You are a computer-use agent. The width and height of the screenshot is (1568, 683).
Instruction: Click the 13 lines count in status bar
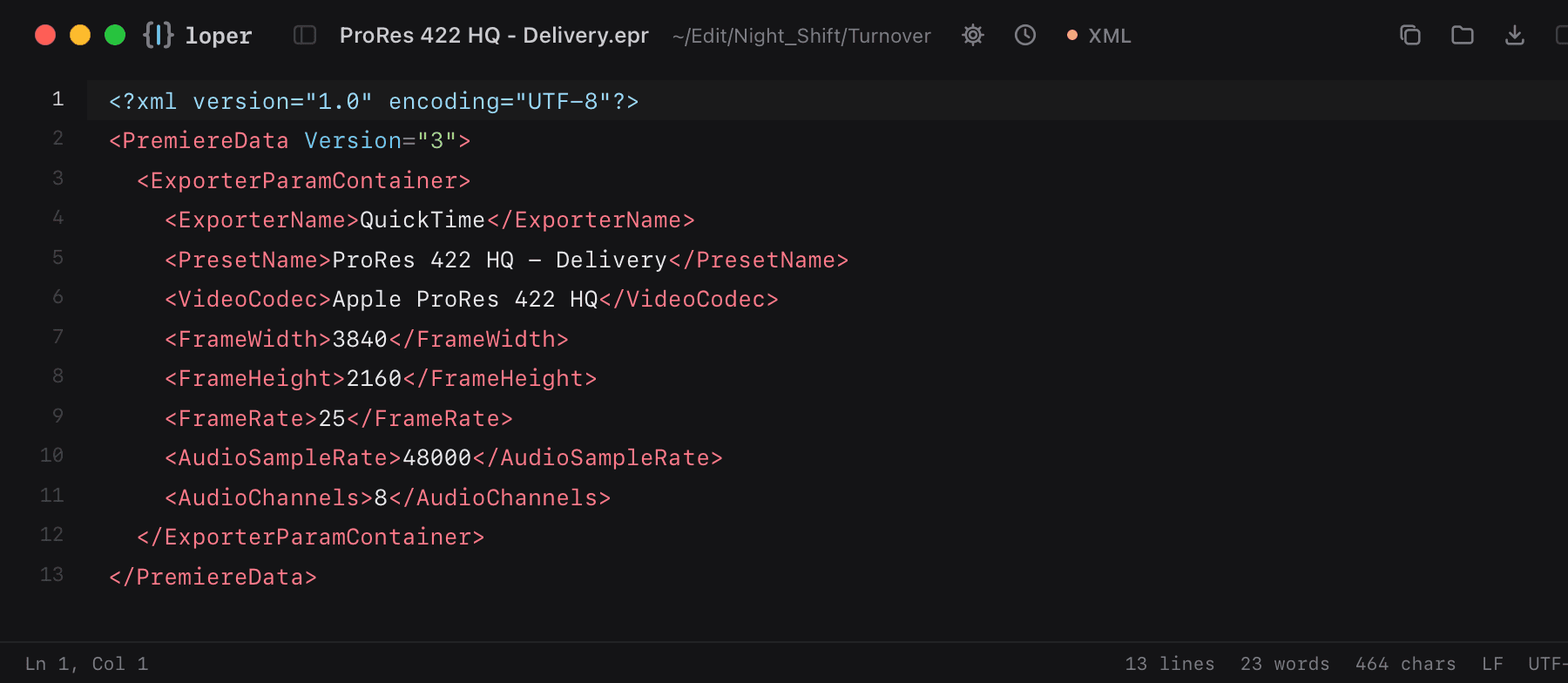(1170, 664)
